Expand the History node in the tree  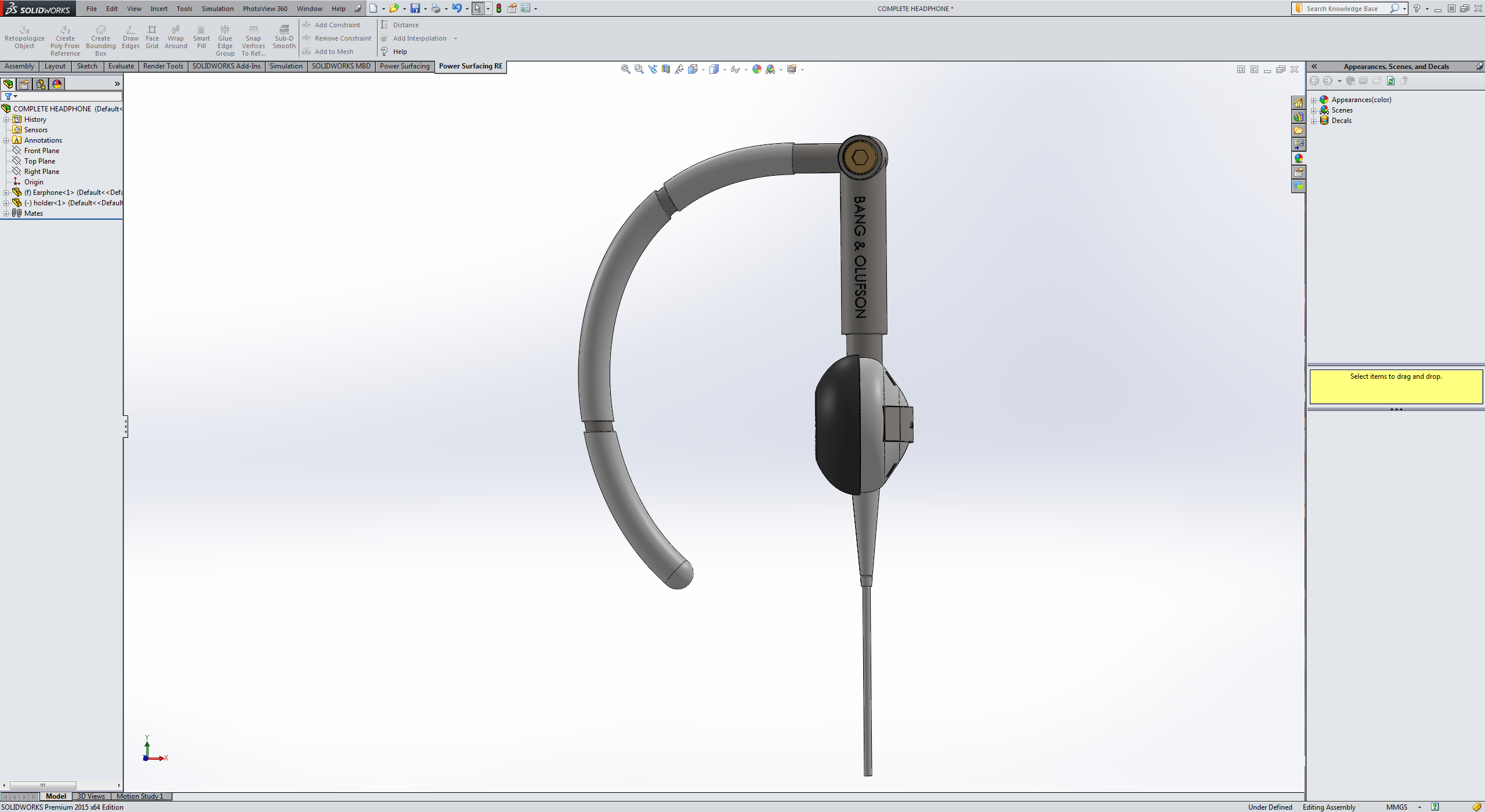(x=6, y=119)
